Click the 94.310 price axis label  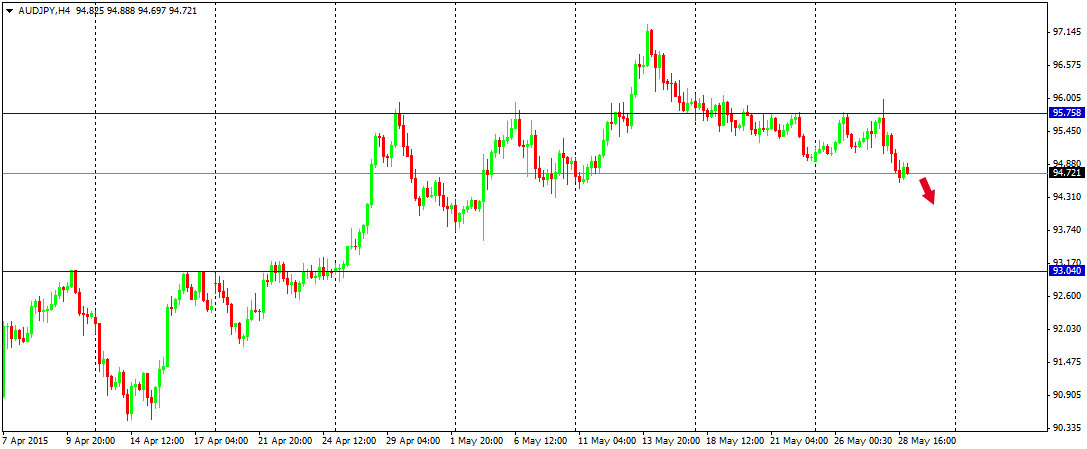coord(1067,197)
